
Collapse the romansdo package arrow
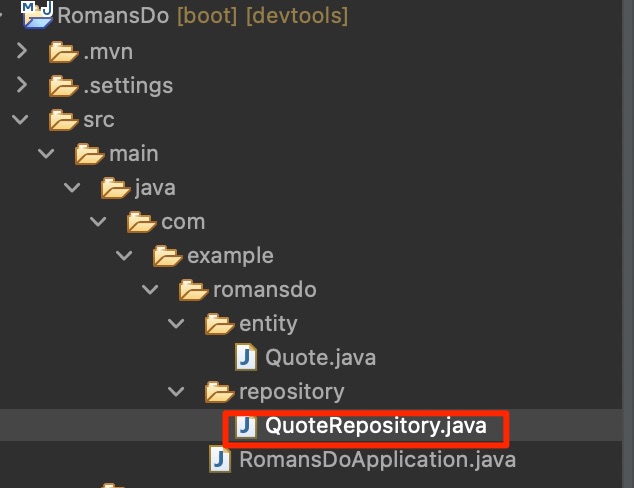pos(150,290)
